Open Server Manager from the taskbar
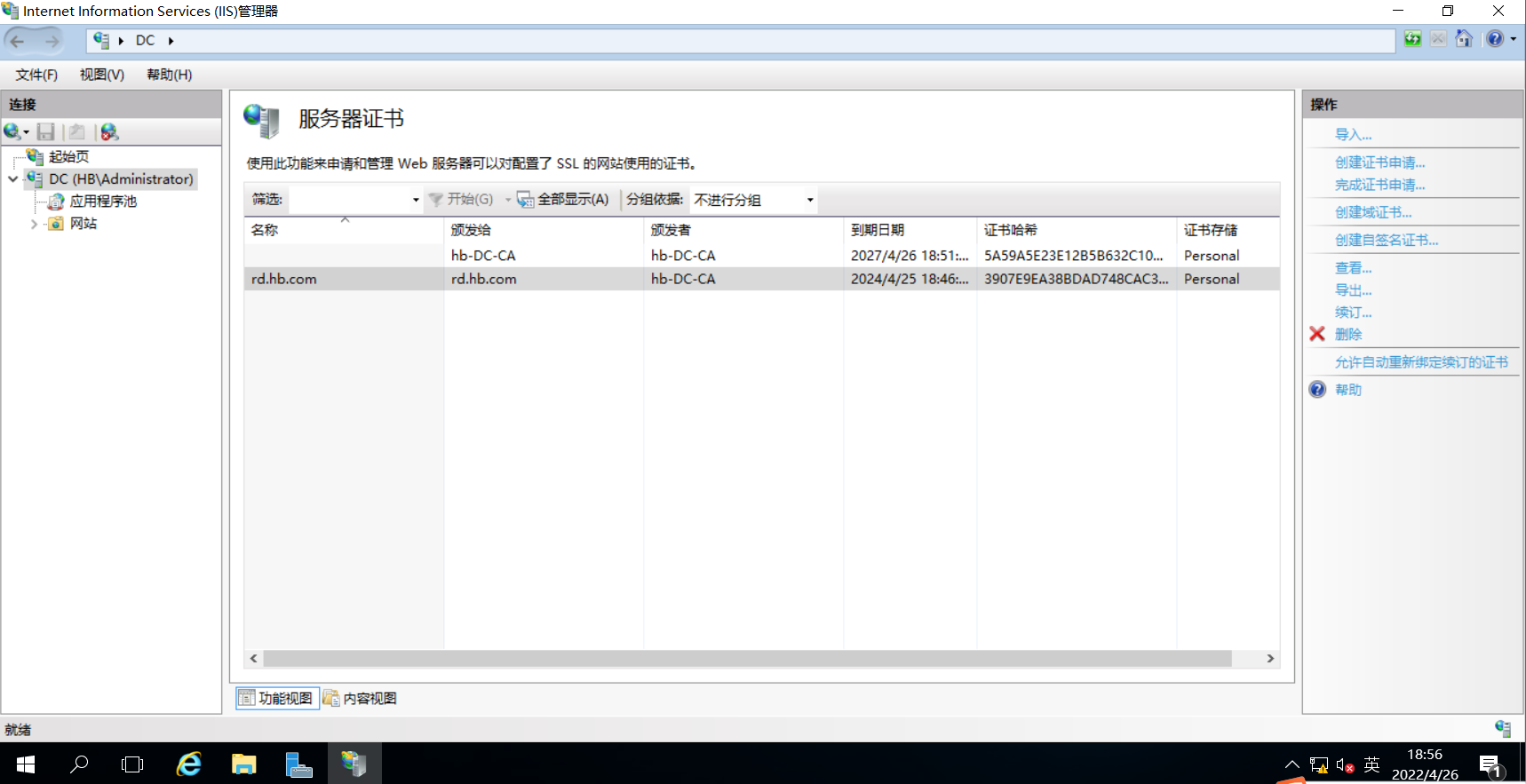Viewport: 1526px width, 784px height. [x=298, y=764]
